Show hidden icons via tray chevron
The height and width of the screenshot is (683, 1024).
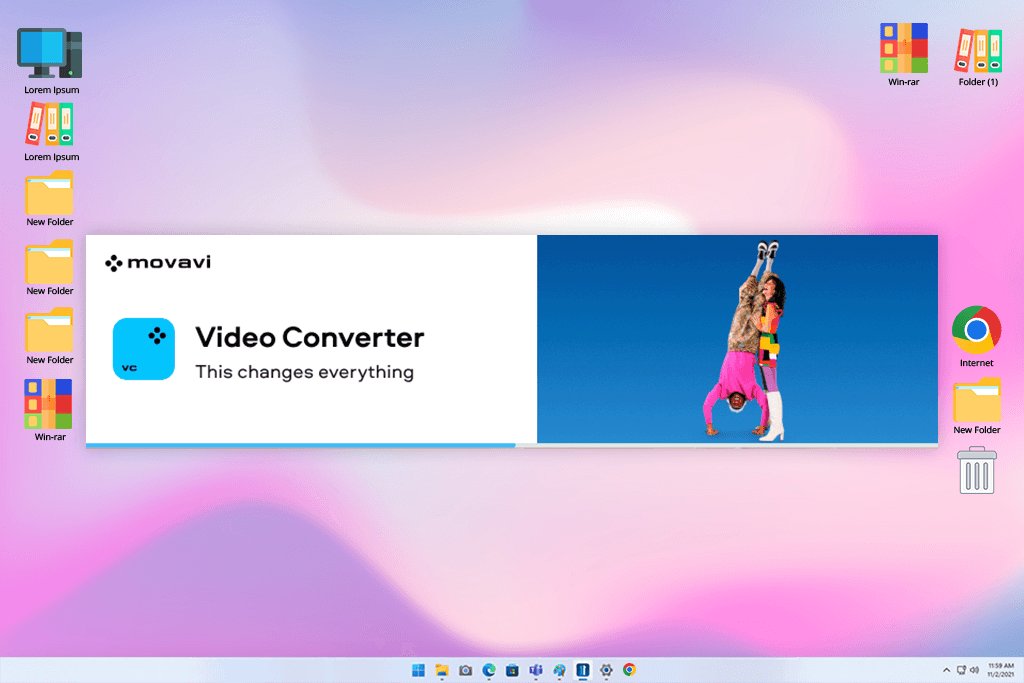click(x=946, y=670)
